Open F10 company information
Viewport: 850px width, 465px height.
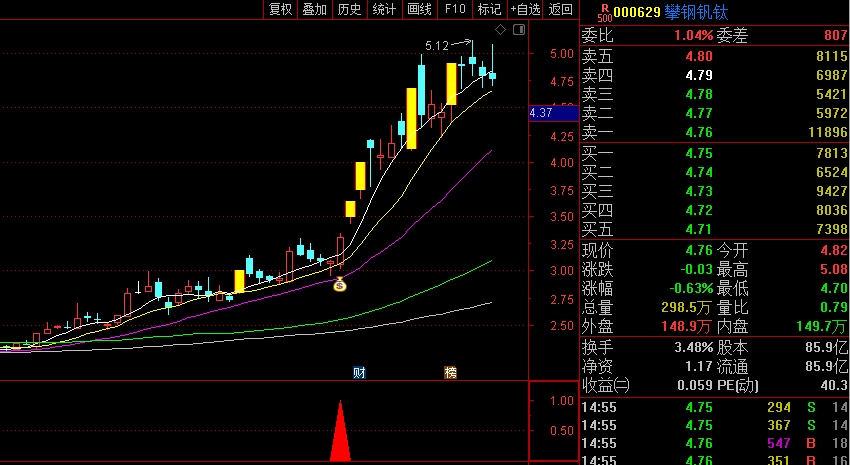(455, 9)
